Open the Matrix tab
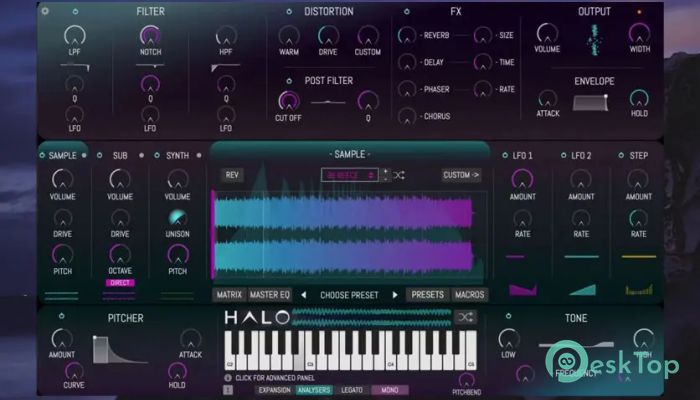Viewport: 700px width, 400px height. coord(229,295)
